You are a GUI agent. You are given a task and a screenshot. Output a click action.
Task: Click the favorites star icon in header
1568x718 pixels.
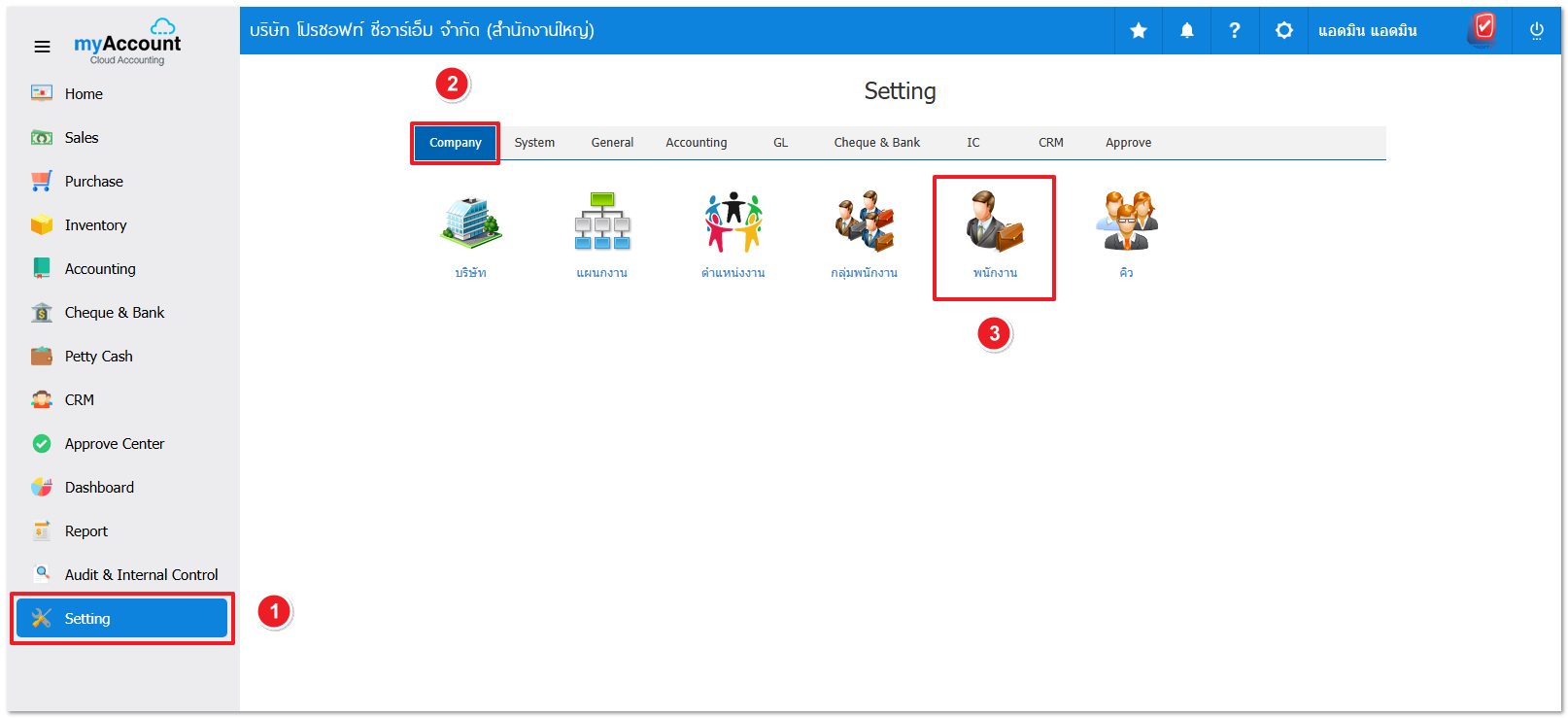tap(1139, 31)
